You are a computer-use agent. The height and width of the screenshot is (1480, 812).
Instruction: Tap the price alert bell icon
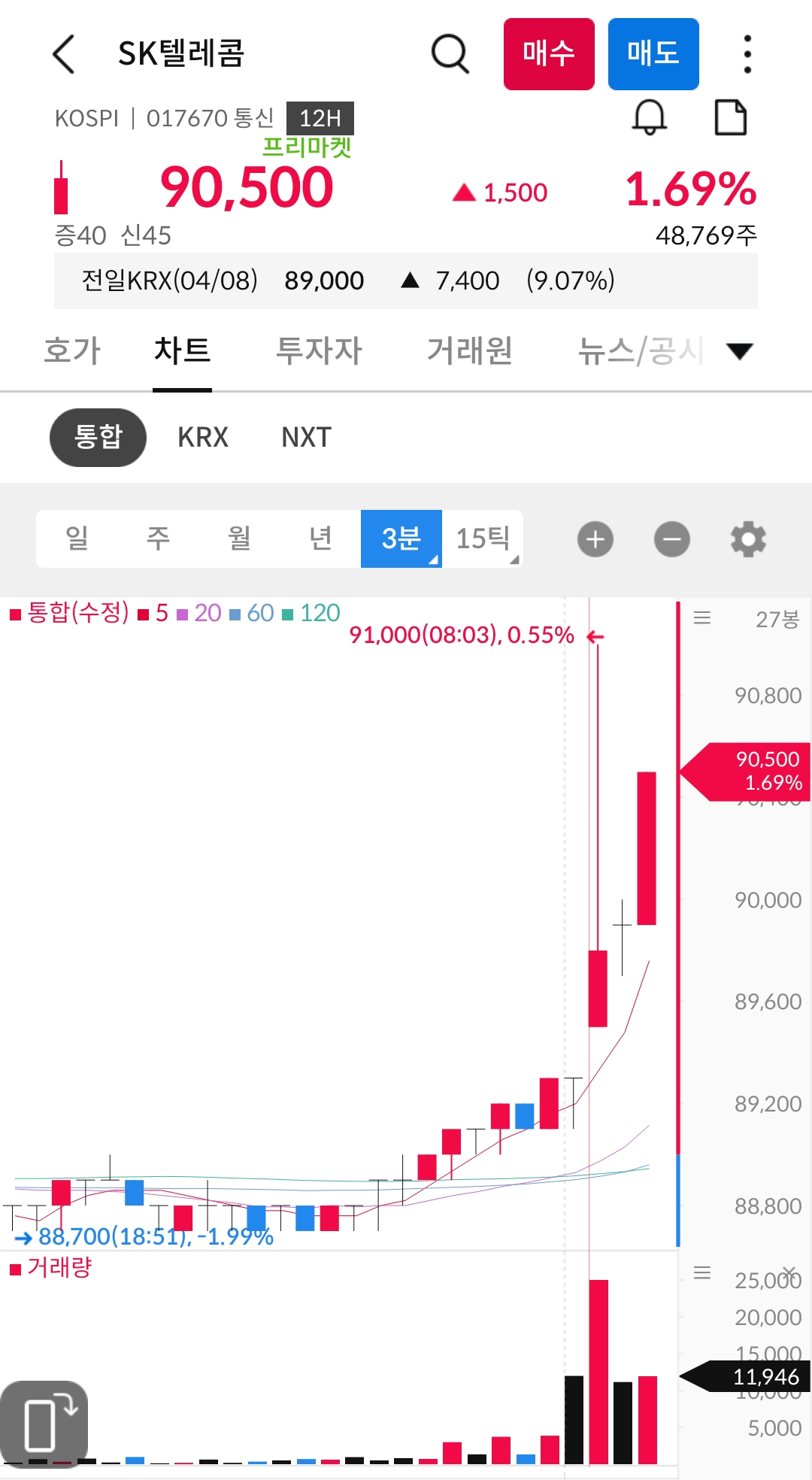(650, 117)
